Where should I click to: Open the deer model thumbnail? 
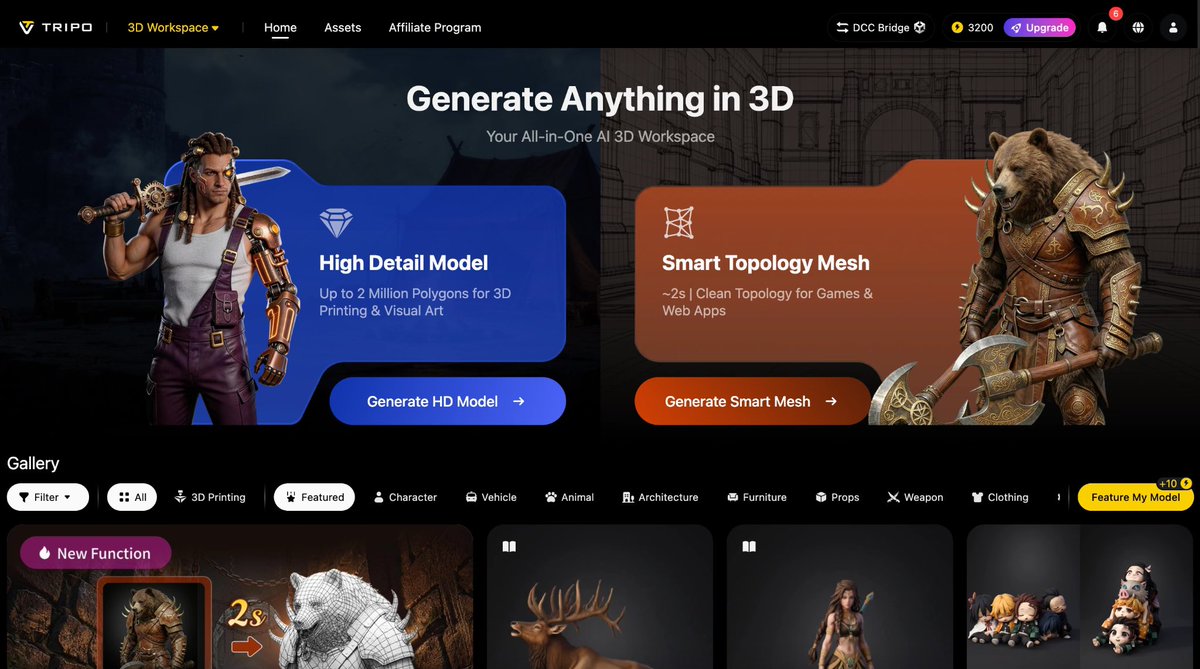[600, 597]
